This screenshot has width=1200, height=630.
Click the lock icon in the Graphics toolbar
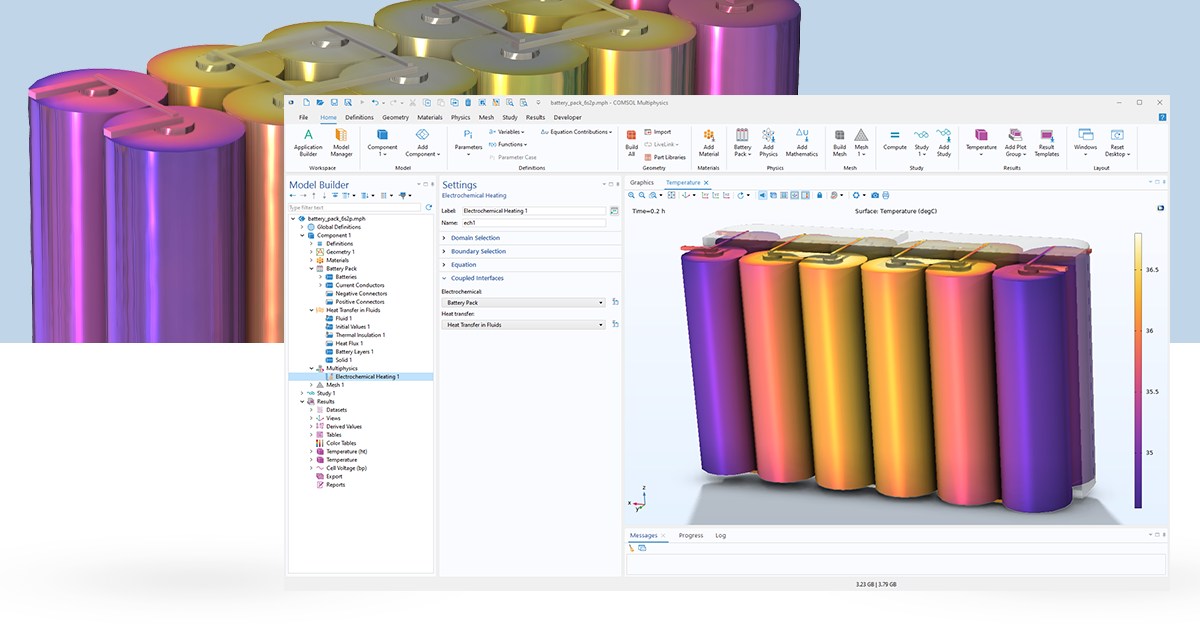click(819, 196)
